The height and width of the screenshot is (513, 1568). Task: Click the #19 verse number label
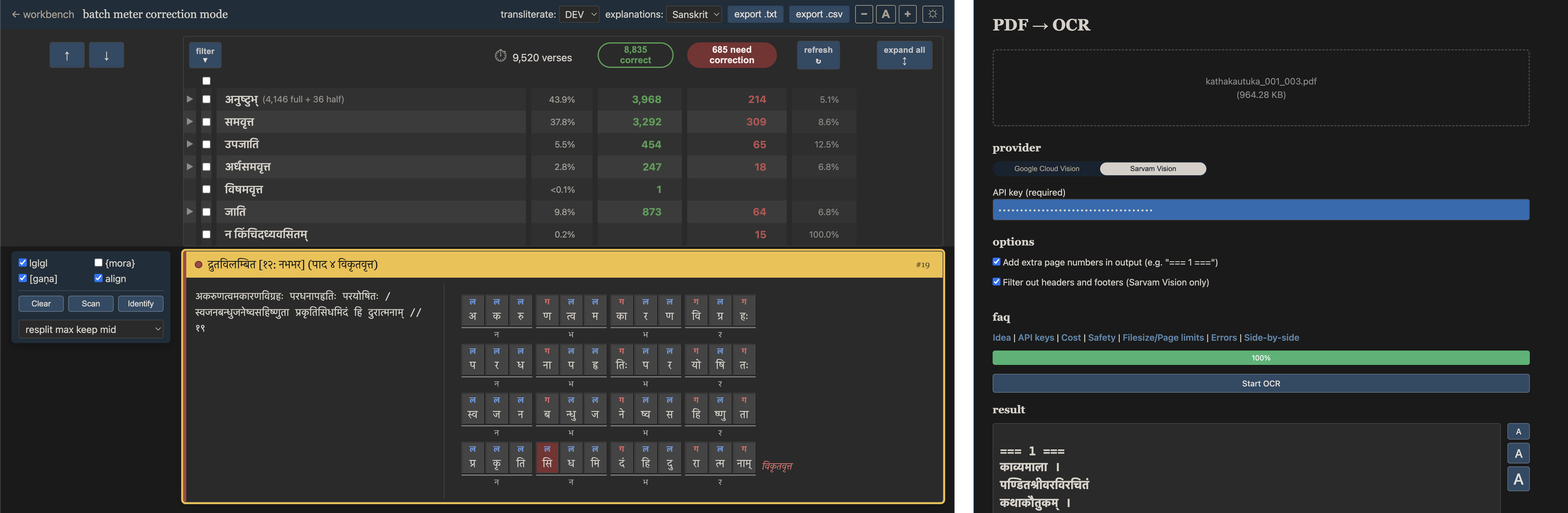tap(922, 264)
